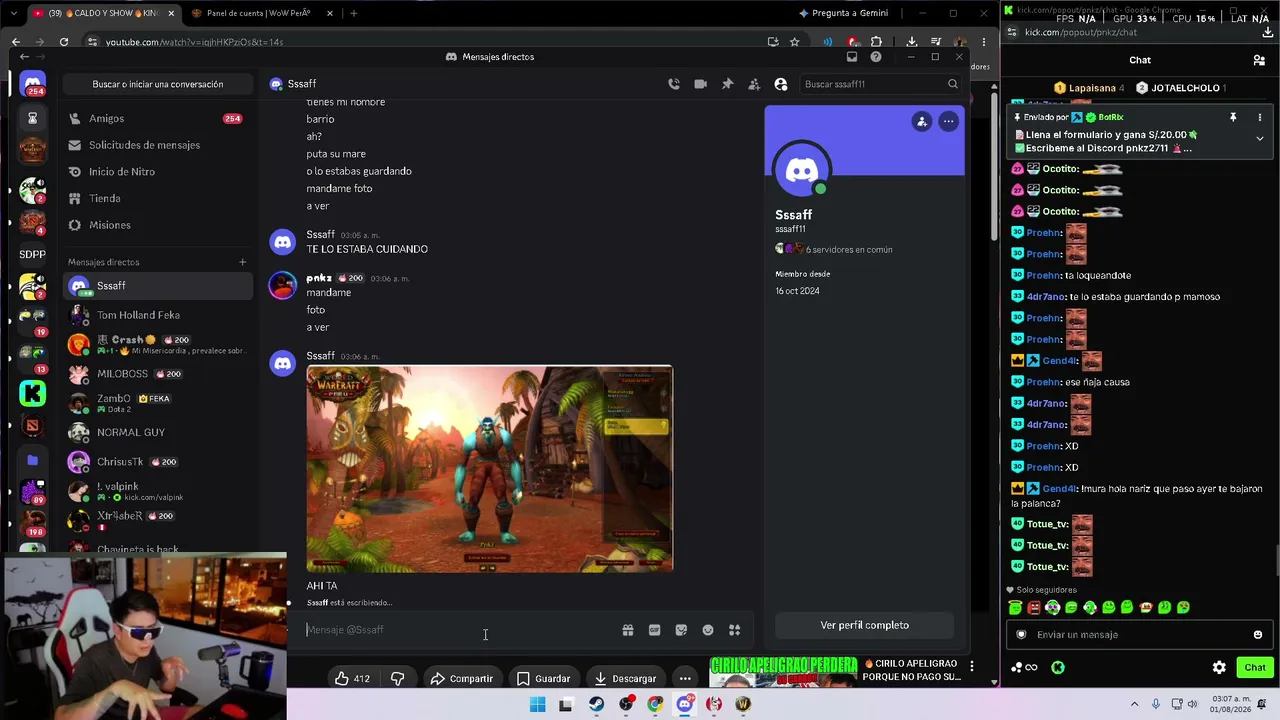Open Steam from the taskbar

pos(596,704)
